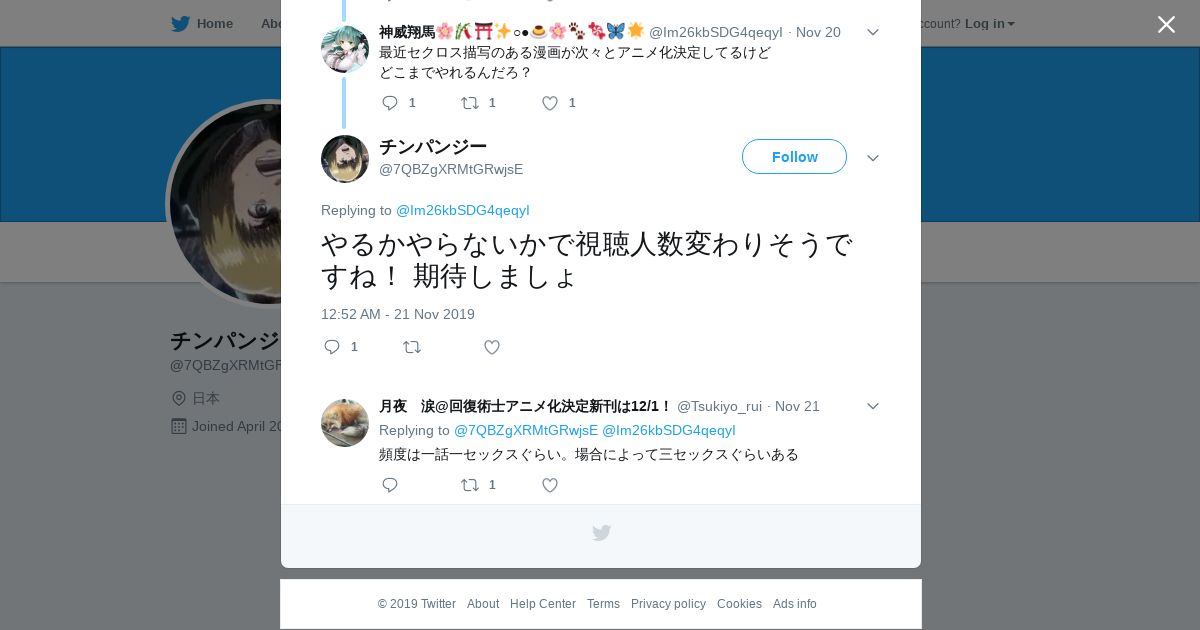
Task: Open the Privacy policy footer link
Action: tap(668, 604)
